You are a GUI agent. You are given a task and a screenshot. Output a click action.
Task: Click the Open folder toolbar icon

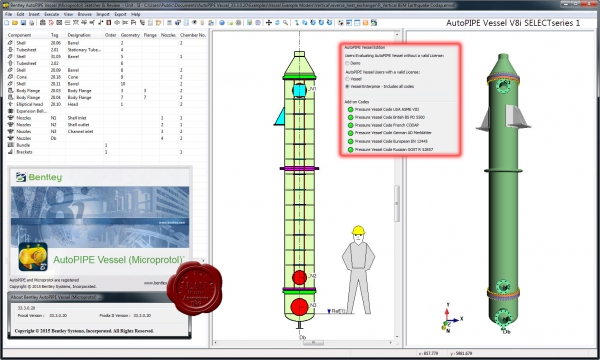[15, 23]
